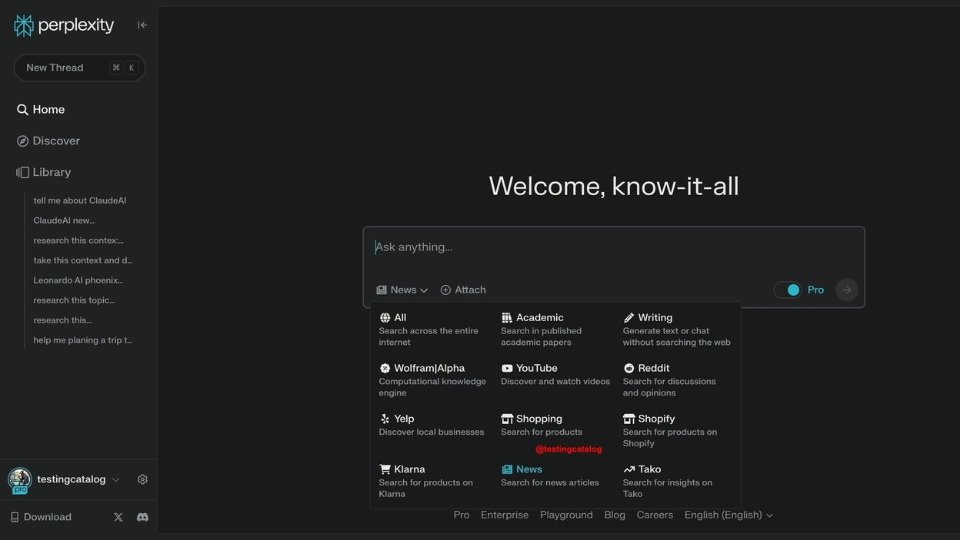This screenshot has width=960, height=540.
Task: Go to Home in sidebar
Action: (40, 110)
